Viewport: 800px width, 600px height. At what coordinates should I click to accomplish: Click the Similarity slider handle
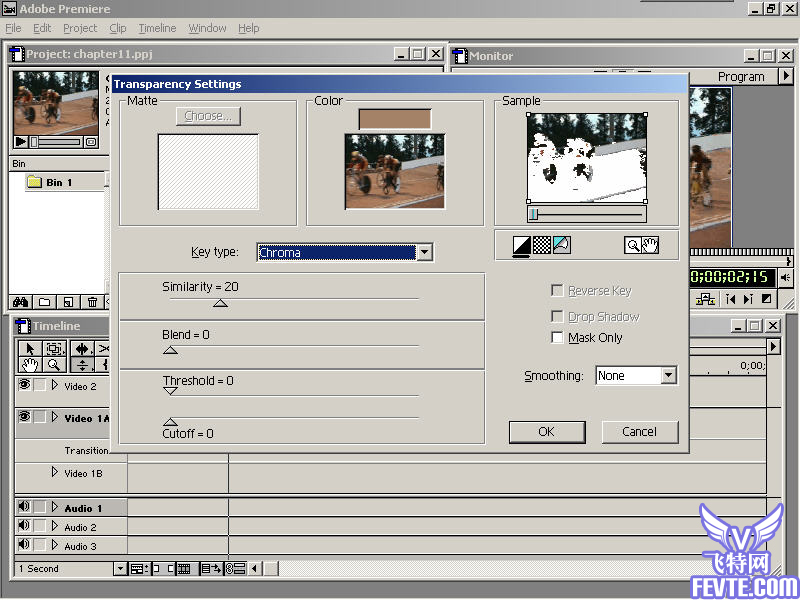pos(220,303)
